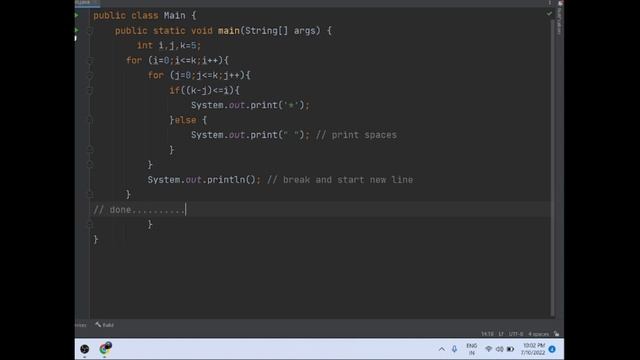Open the colorful browser icon on taskbar

pyautogui.click(x=105, y=349)
